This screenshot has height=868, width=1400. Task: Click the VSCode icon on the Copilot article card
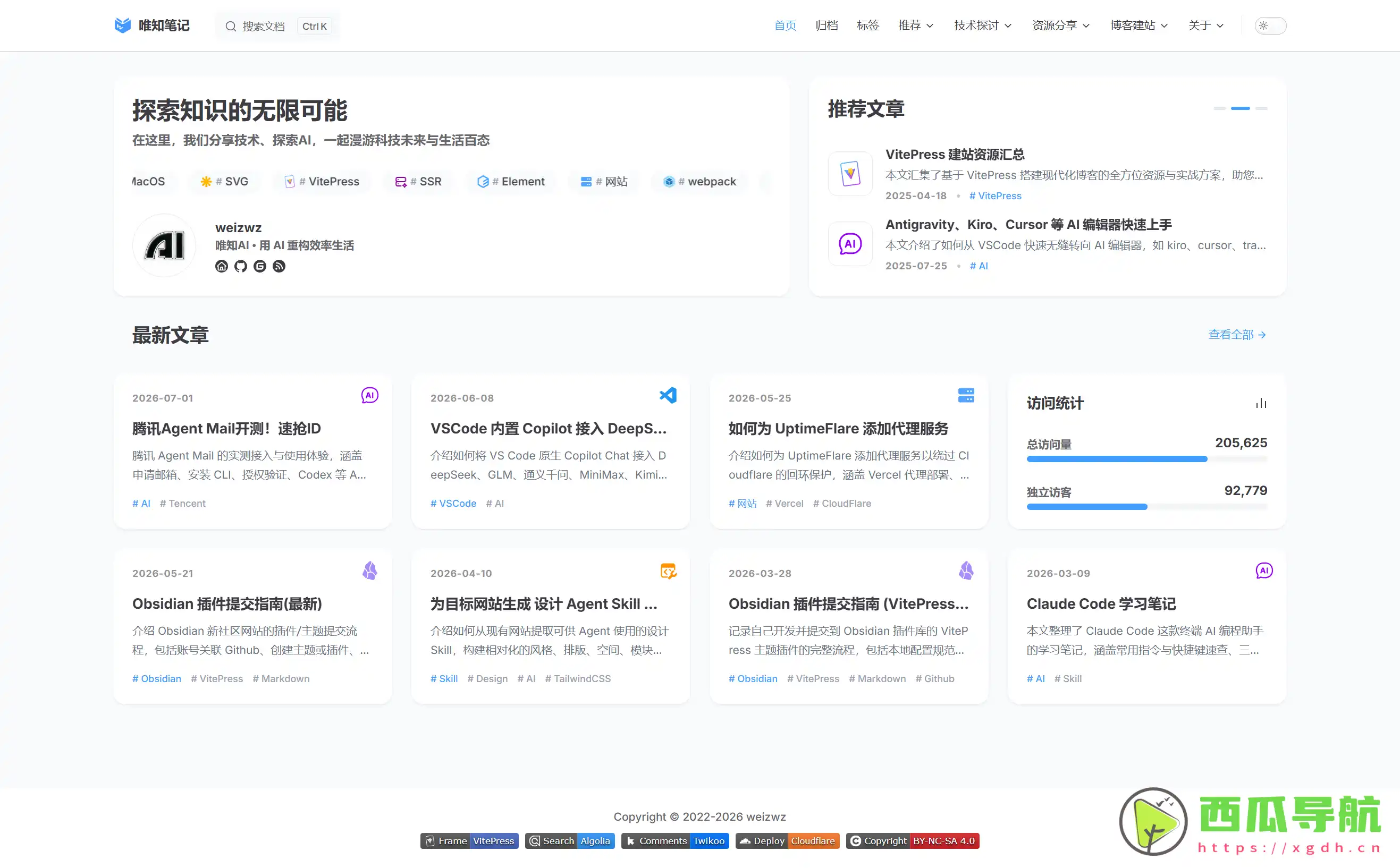click(668, 396)
